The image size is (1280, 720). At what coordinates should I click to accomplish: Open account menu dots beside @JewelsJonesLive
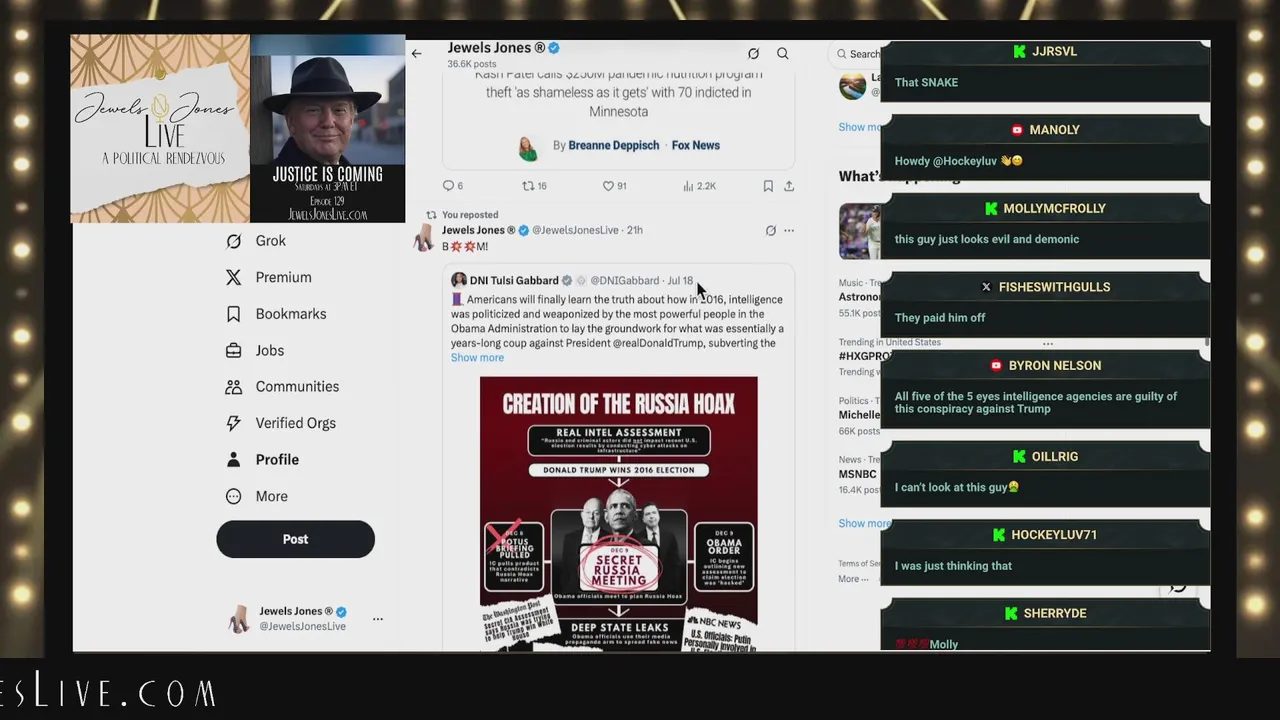pyautogui.click(x=378, y=619)
